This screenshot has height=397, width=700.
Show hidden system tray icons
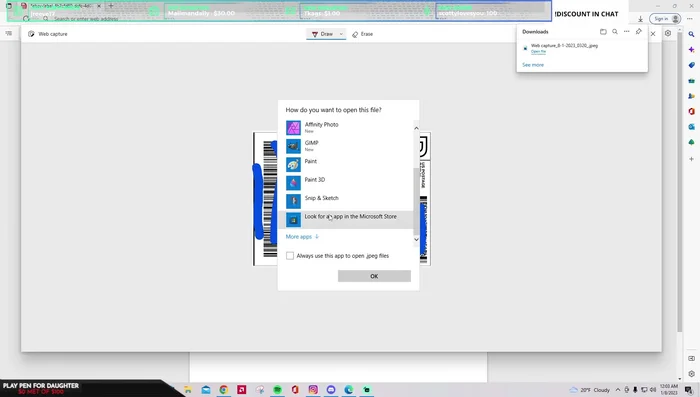618,390
